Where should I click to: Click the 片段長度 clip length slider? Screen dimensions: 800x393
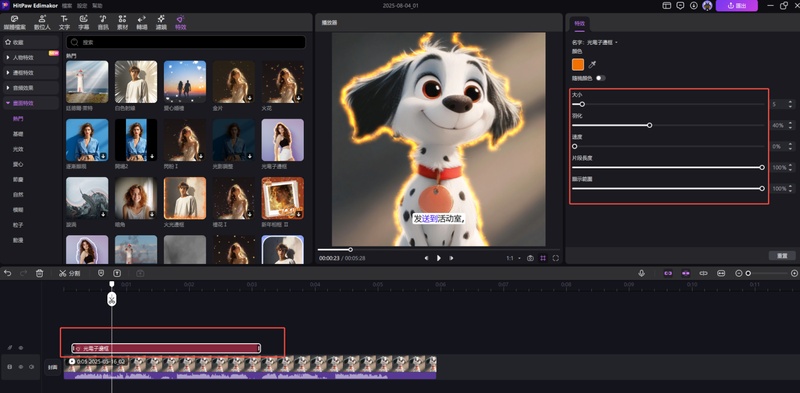(668, 167)
